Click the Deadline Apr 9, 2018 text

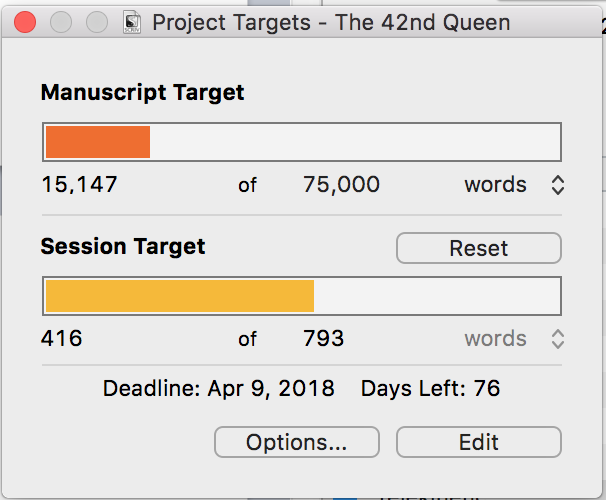point(219,389)
